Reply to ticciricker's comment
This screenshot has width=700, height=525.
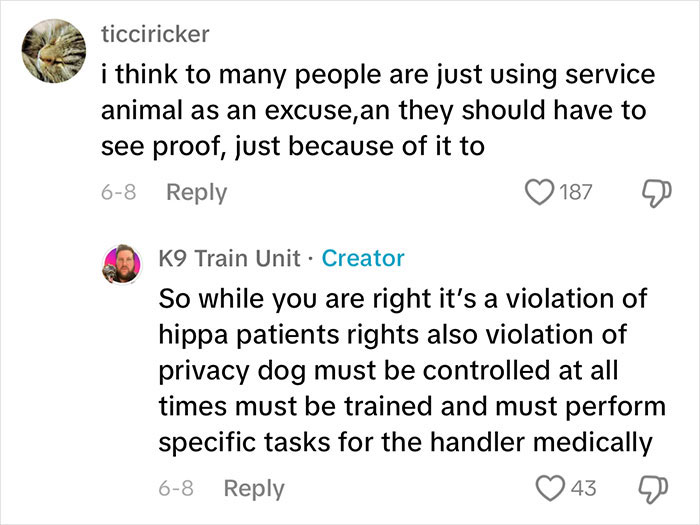coord(195,192)
